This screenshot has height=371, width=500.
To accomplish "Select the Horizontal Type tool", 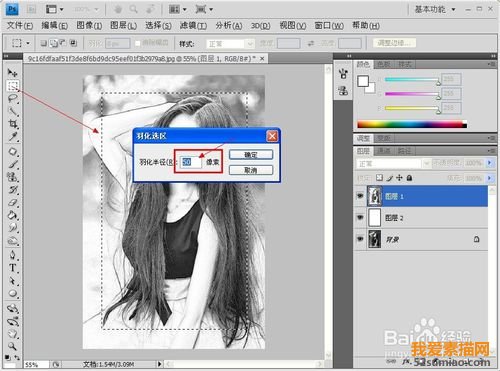I will coord(13,268).
